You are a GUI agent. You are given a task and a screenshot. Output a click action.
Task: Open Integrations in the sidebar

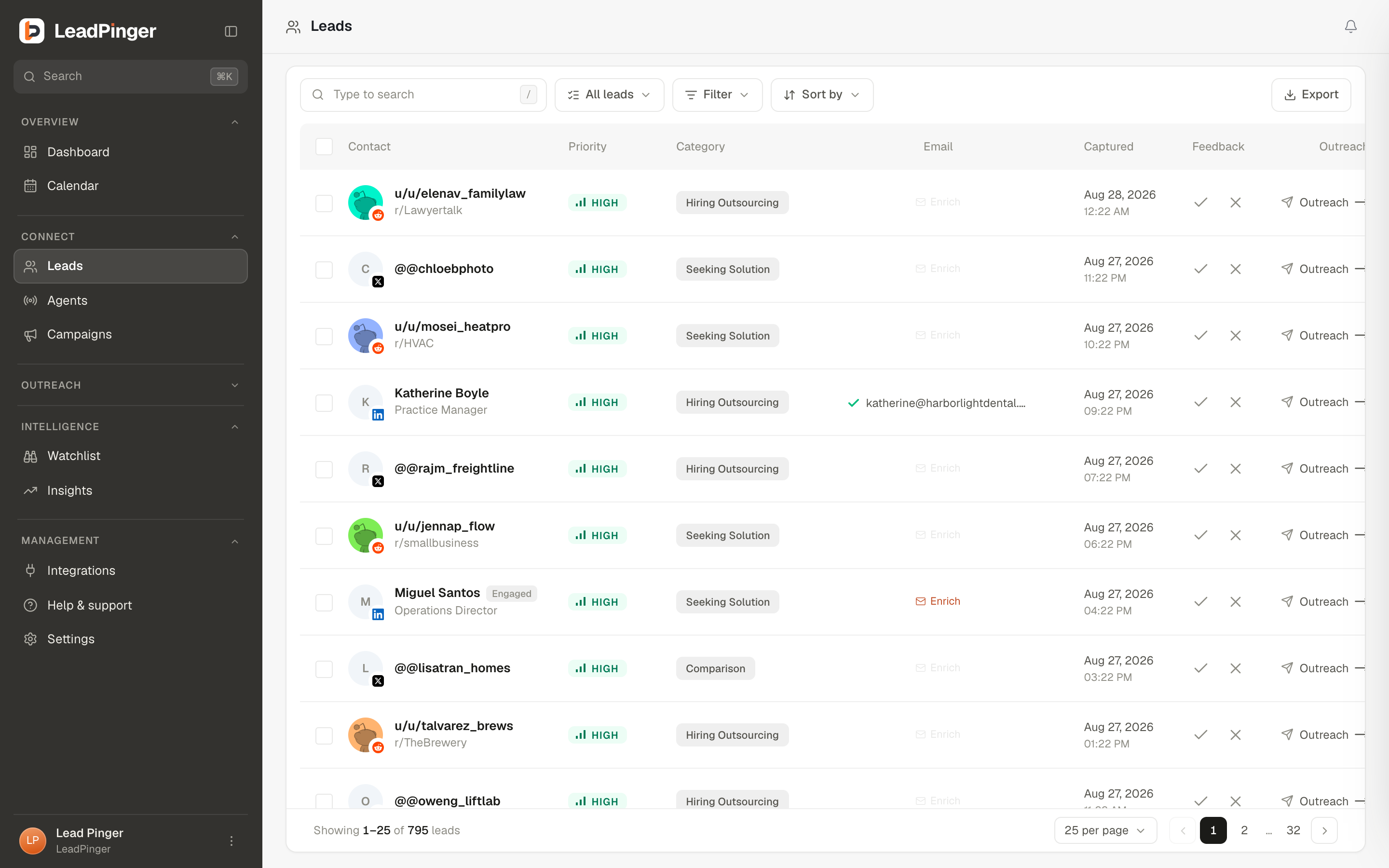[x=130, y=570]
